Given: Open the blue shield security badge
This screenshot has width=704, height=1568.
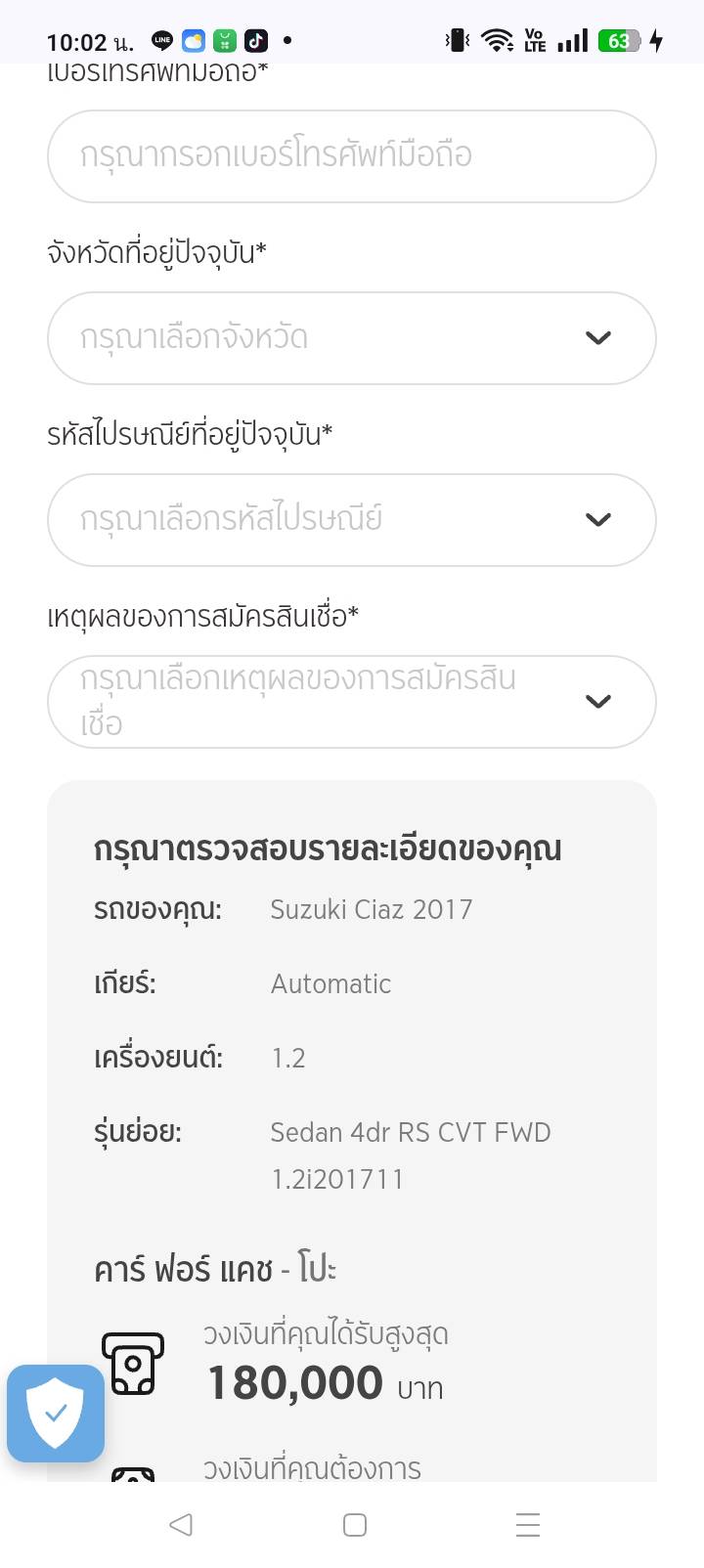Looking at the screenshot, I should (x=56, y=1413).
